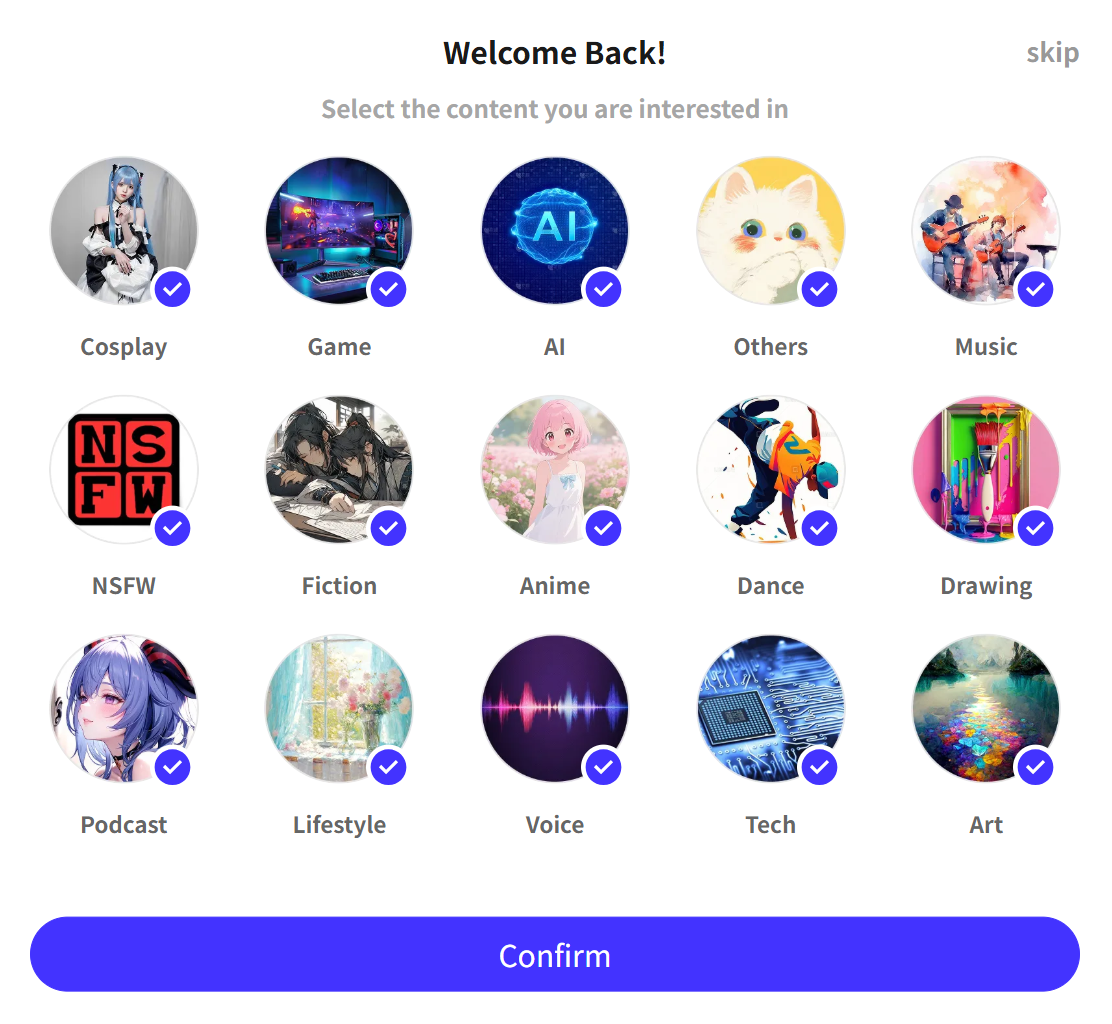Select the Tech circuit chip image
The height and width of the screenshot is (1024, 1112).
point(771,708)
